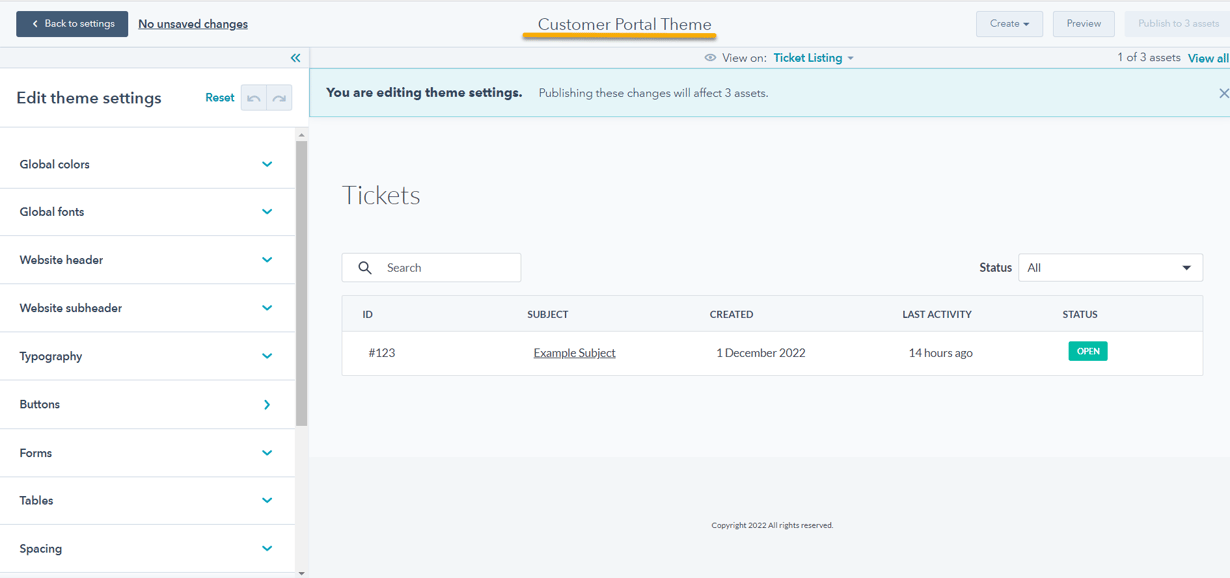Expand the Tables section
This screenshot has height=578, width=1230.
267,501
